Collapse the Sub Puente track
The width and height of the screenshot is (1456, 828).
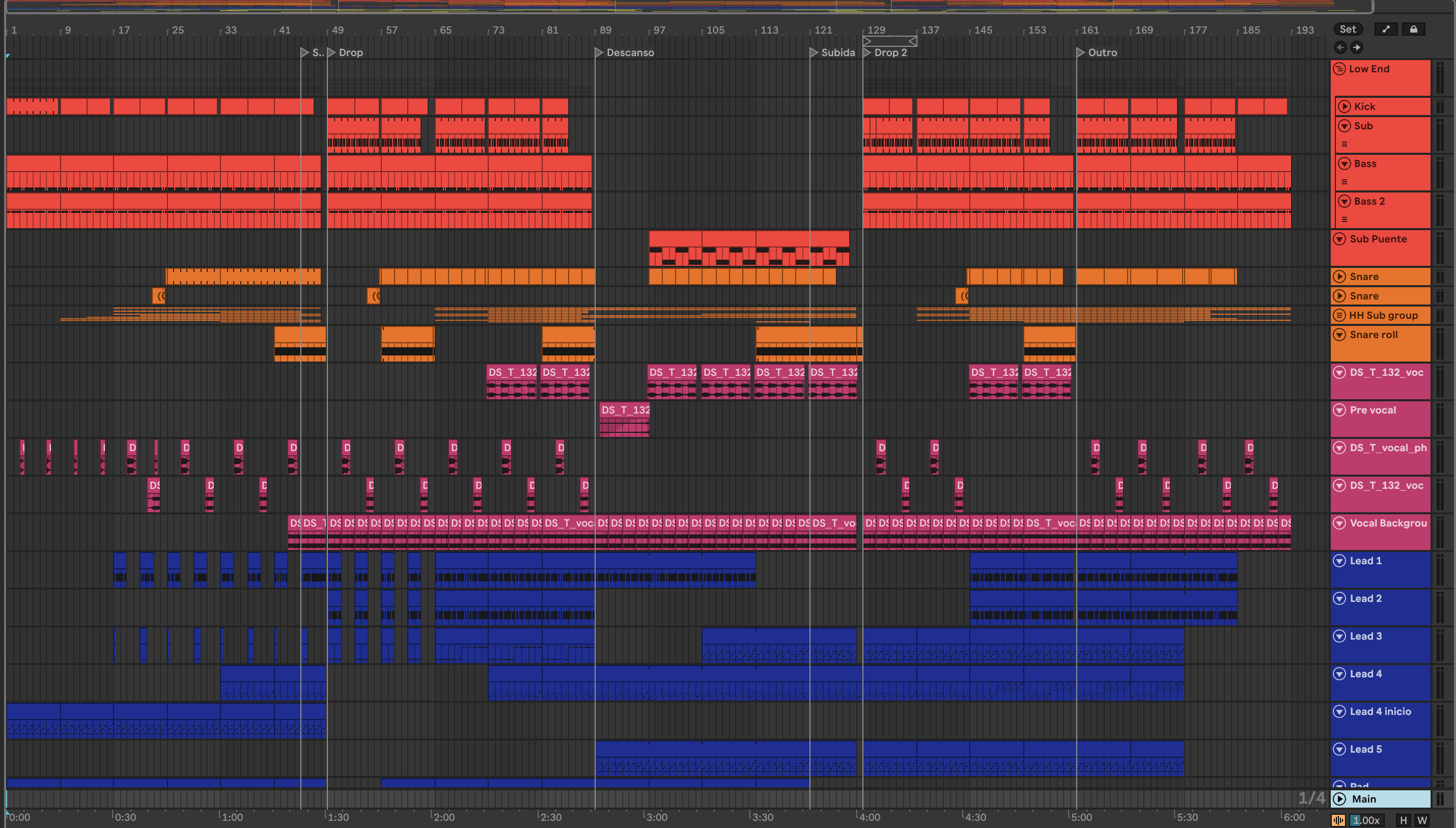[x=1339, y=239]
